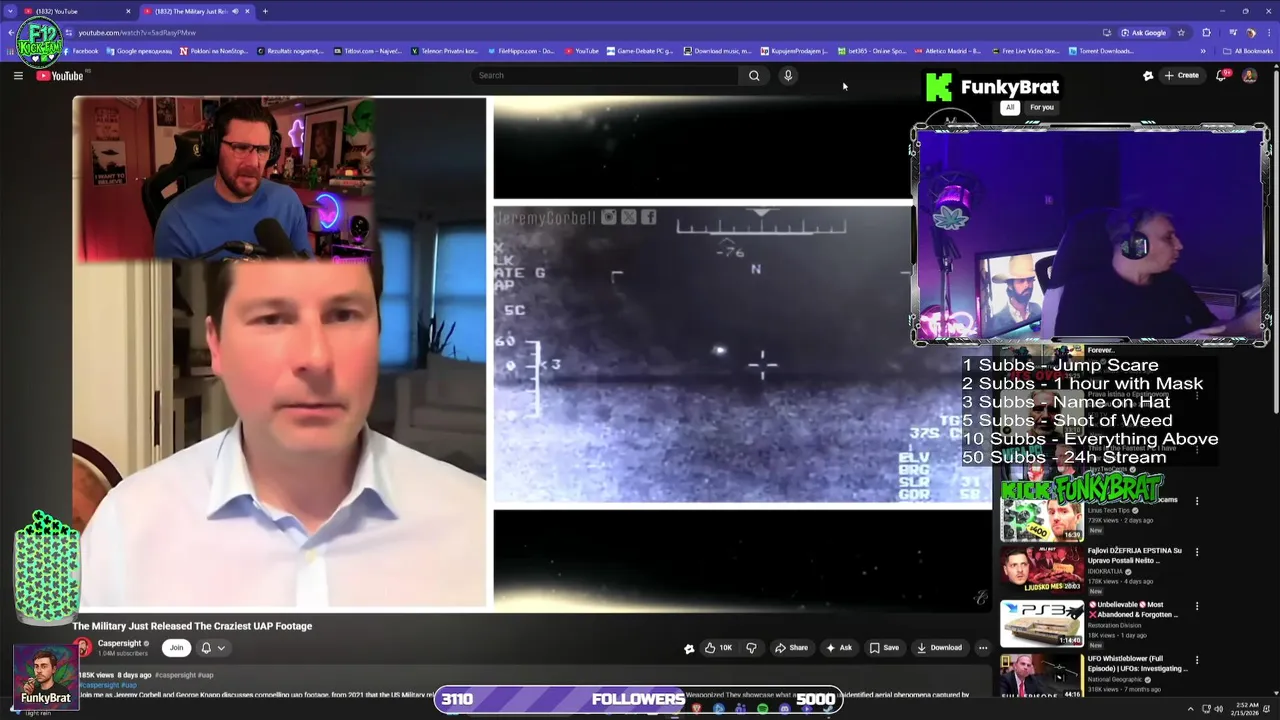Screen dimensions: 1280x720
Task: Click the Caspersight channel avatar
Action: point(82,648)
